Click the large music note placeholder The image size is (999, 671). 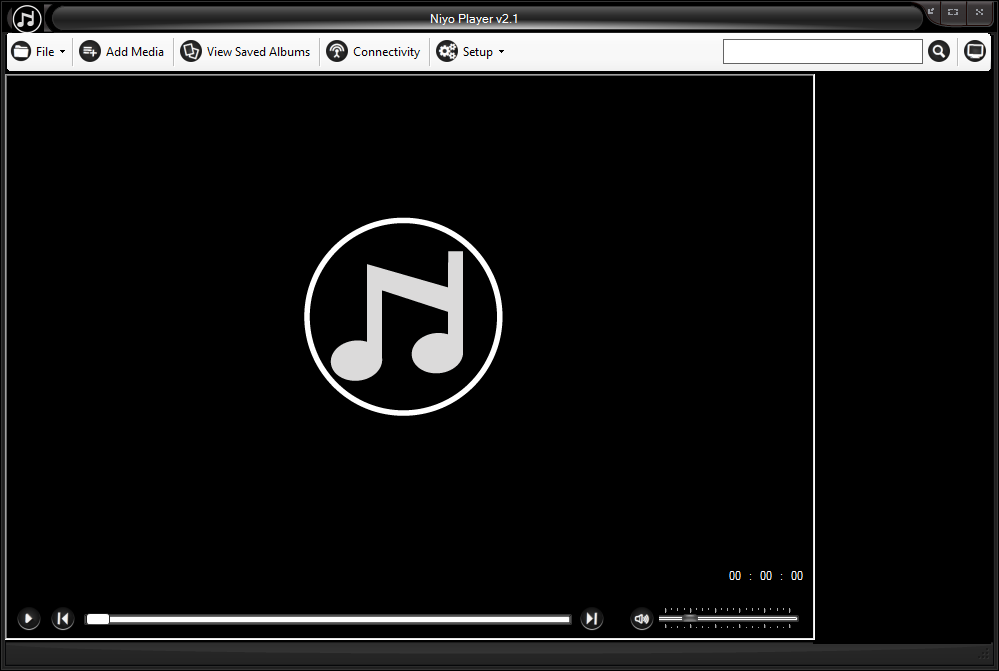(403, 317)
